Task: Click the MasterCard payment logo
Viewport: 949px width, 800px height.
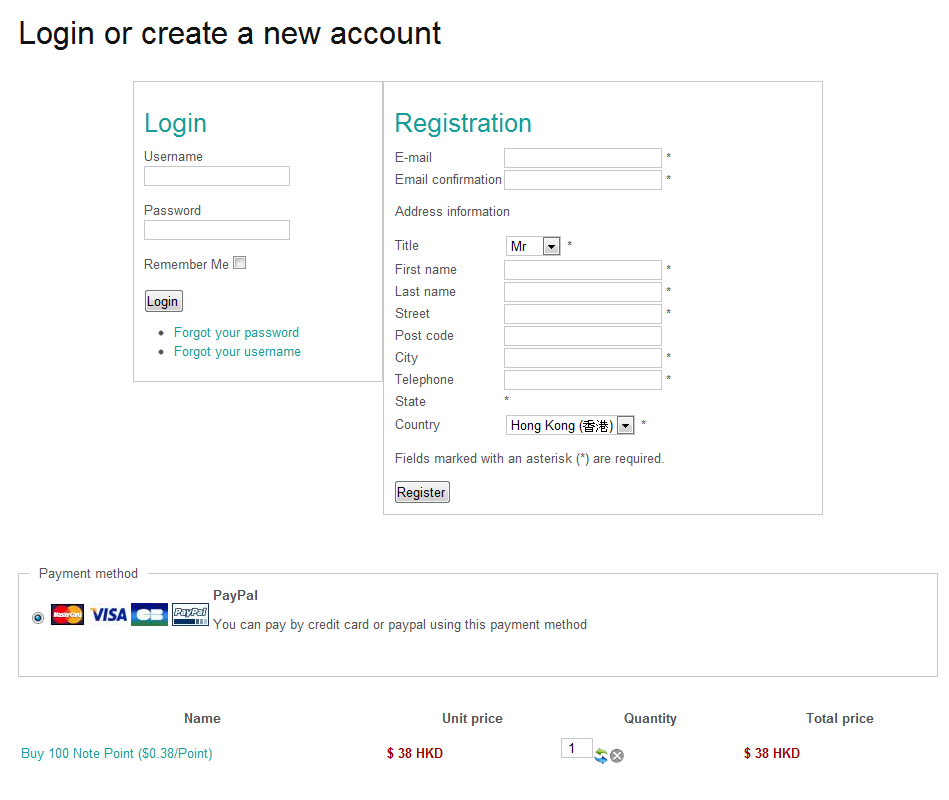Action: tap(67, 614)
